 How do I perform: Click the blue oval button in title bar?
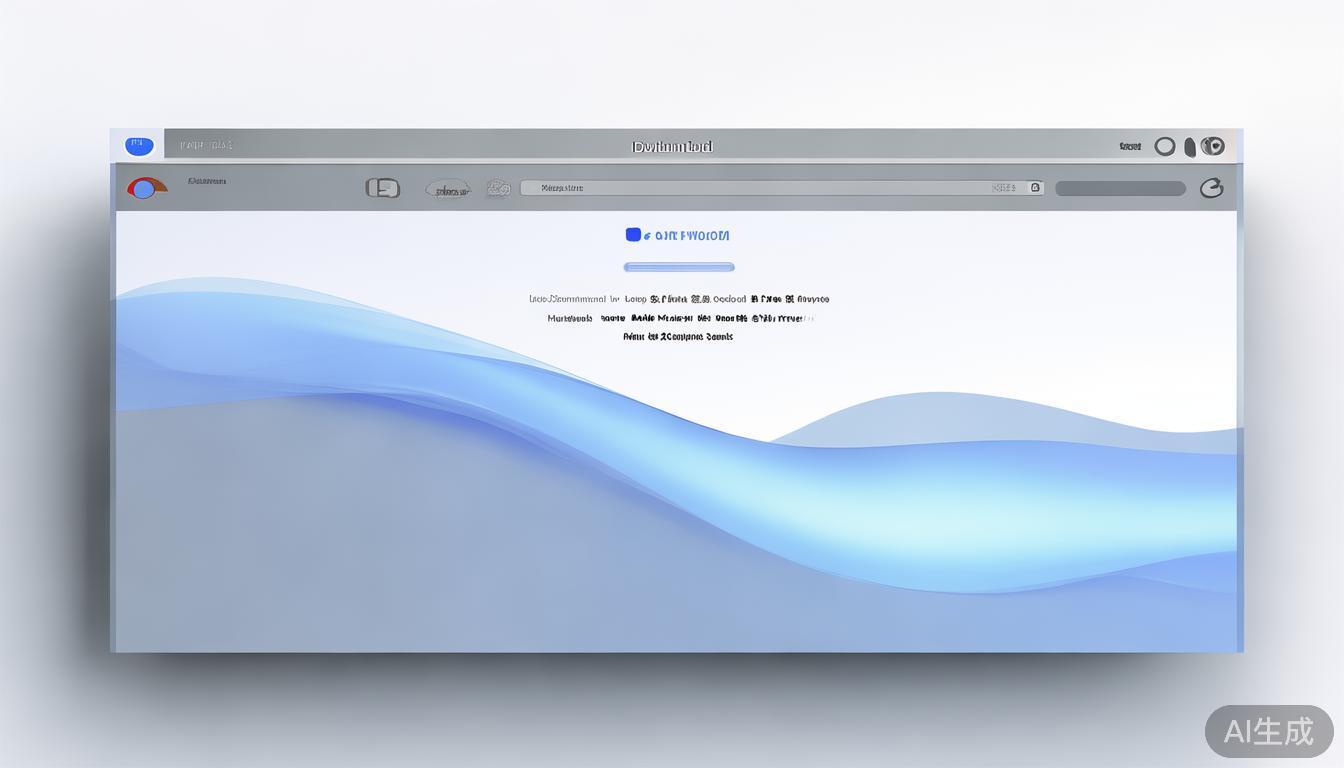point(139,146)
